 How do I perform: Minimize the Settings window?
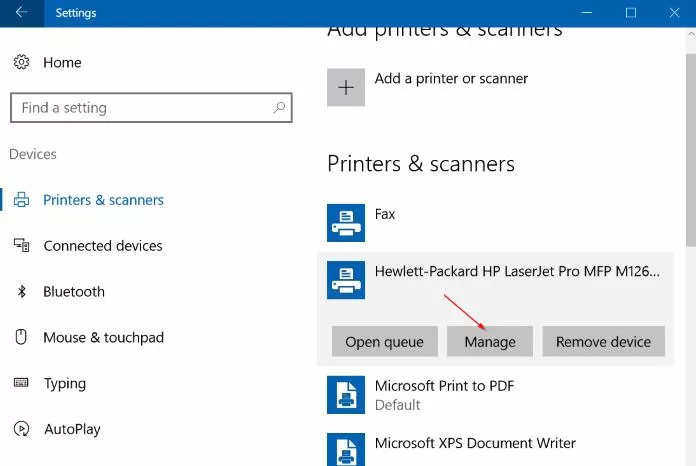tap(587, 13)
